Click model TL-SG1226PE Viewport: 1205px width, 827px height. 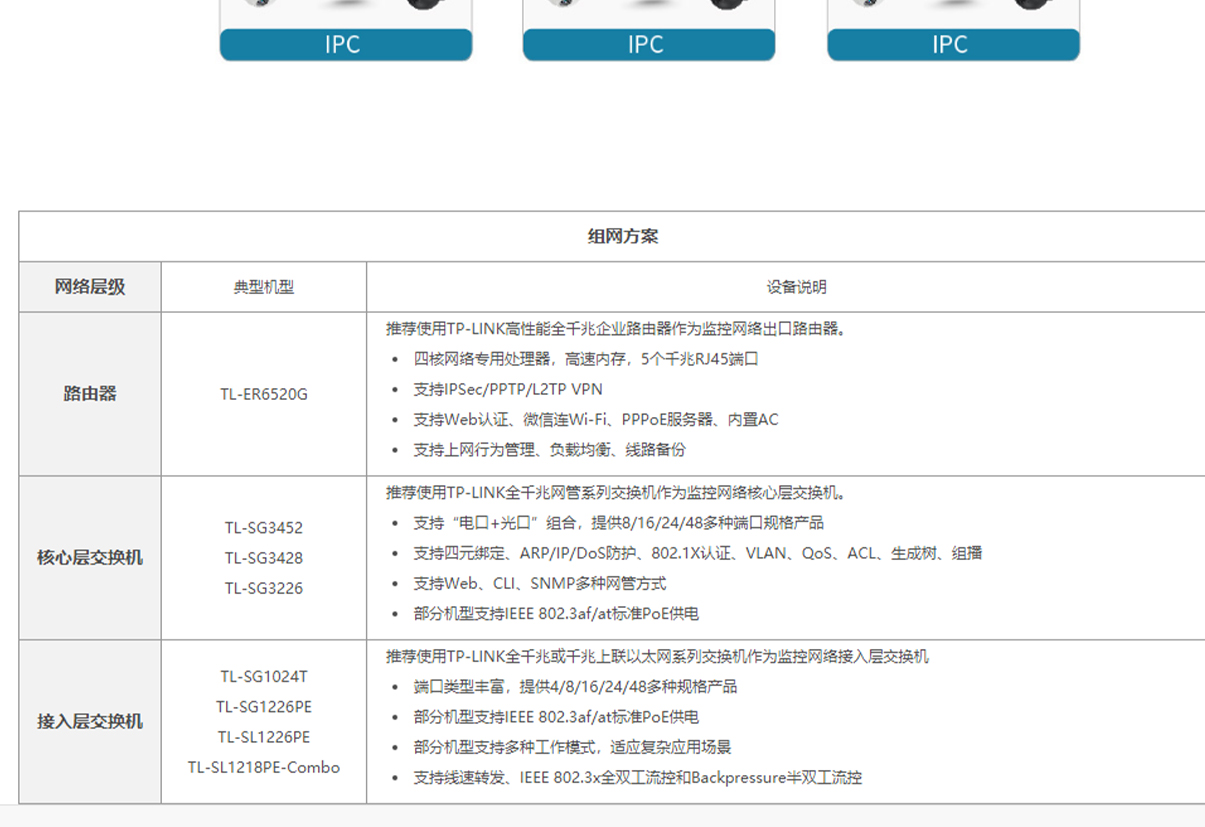(x=264, y=707)
